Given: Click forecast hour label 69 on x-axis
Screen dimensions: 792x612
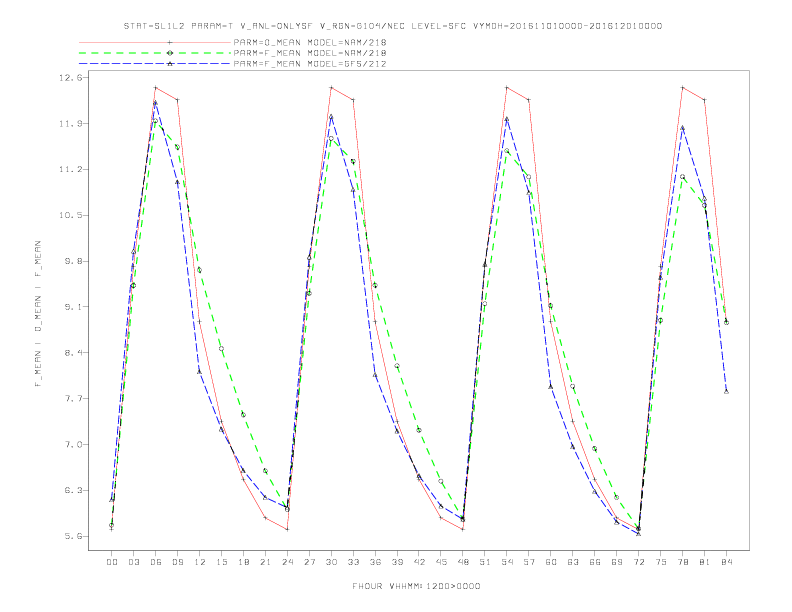Looking at the screenshot, I should [x=617, y=562].
